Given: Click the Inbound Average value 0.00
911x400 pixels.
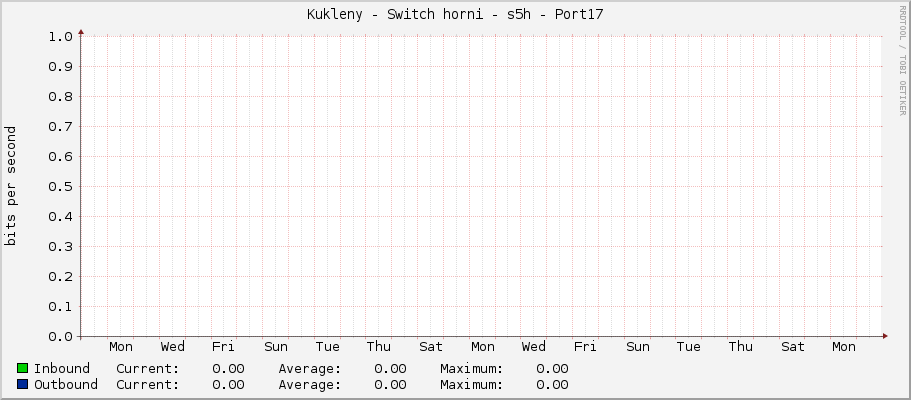Looking at the screenshot, I should coord(390,369).
